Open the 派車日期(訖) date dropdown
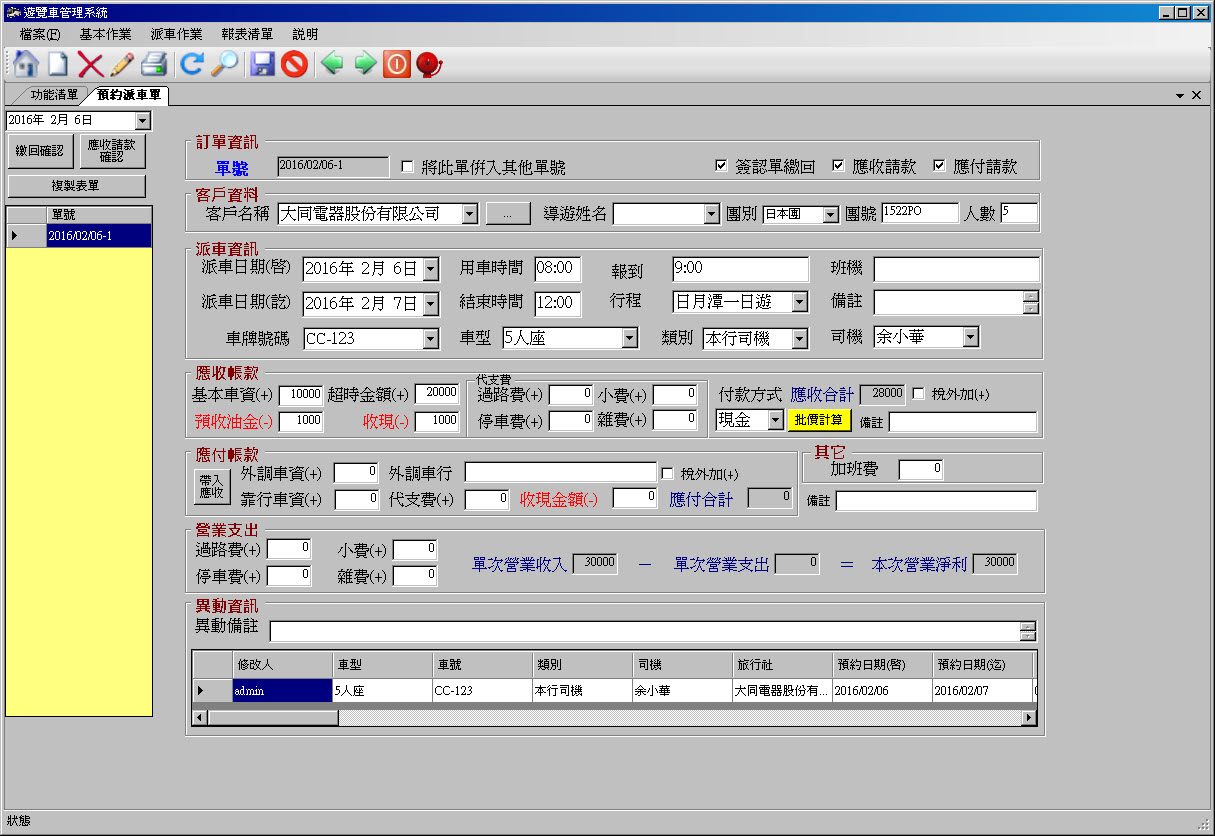The image size is (1215, 836). [431, 304]
